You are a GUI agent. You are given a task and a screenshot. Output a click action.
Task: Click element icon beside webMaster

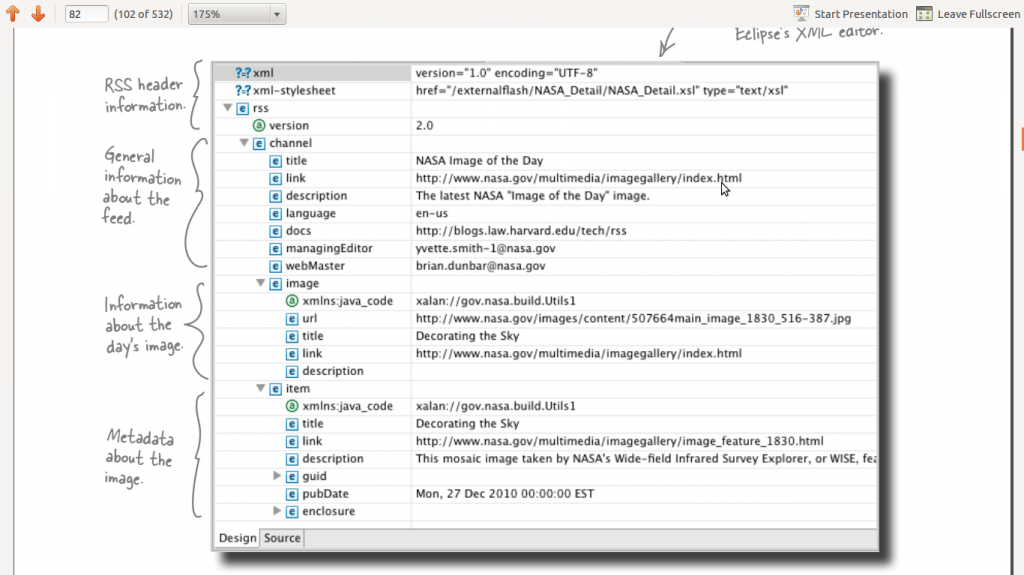click(276, 266)
